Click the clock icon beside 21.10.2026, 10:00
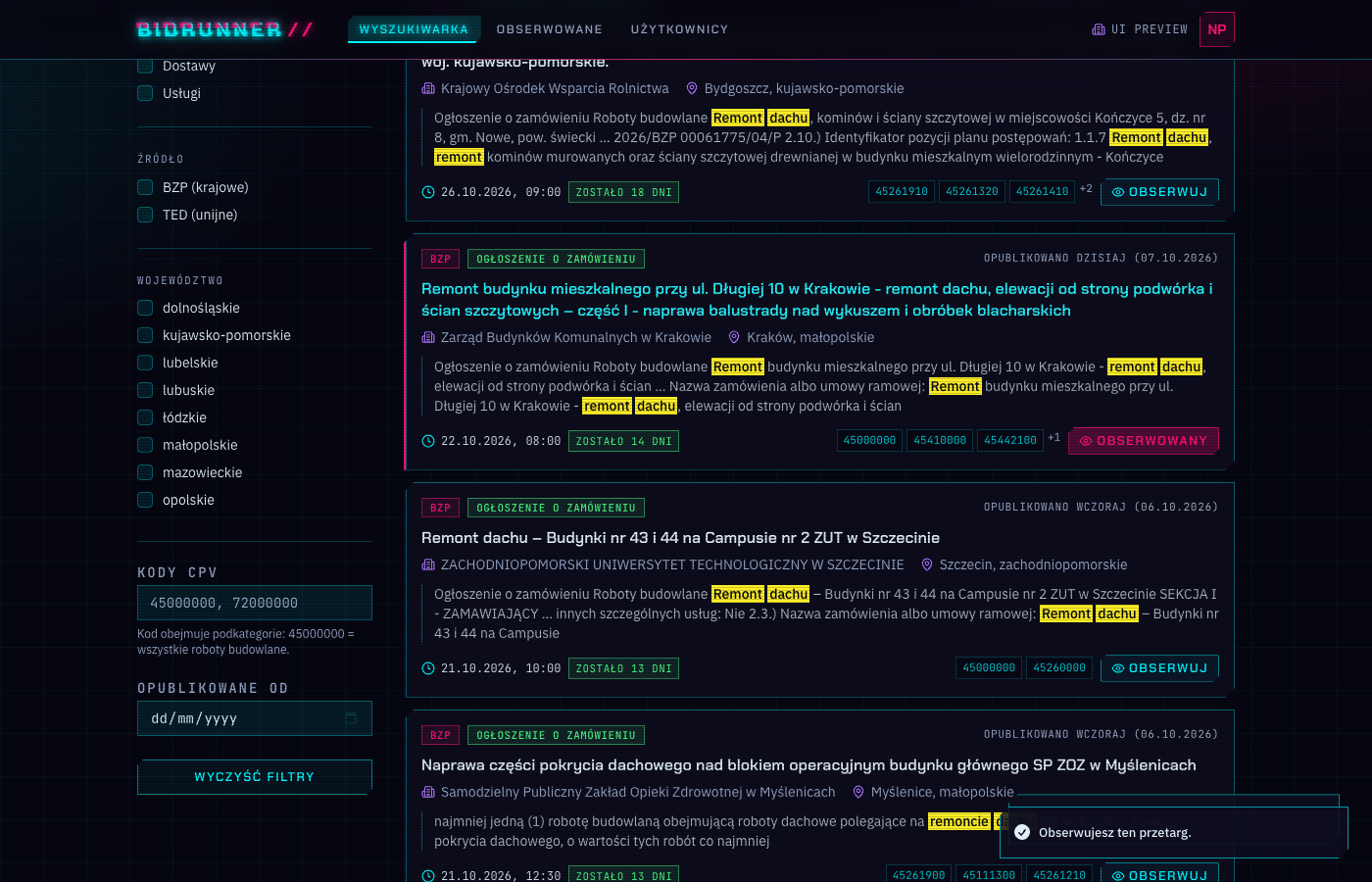Screen dimensions: 1372x882 [428, 668]
